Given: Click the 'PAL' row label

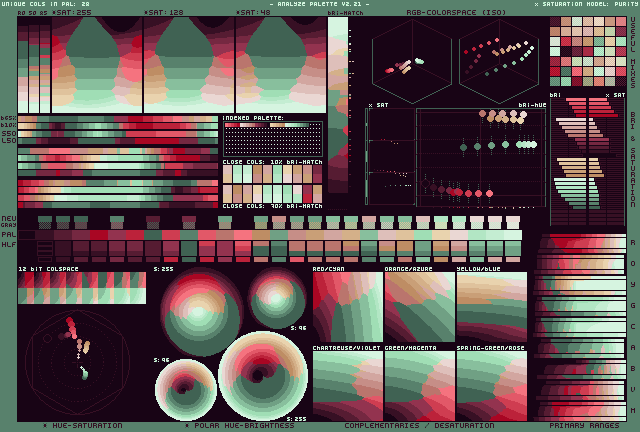Looking at the screenshot, I should click(9, 235).
